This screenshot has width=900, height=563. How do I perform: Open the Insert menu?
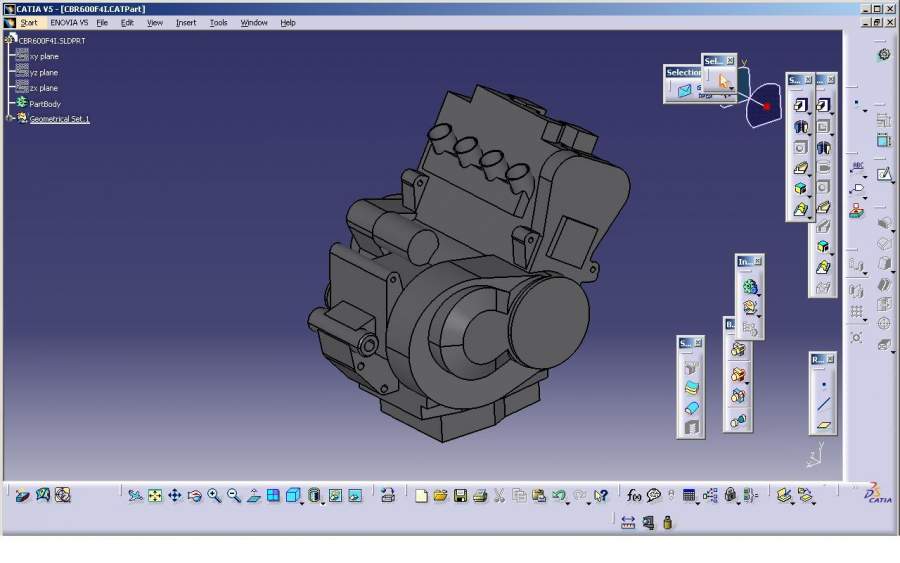(186, 22)
